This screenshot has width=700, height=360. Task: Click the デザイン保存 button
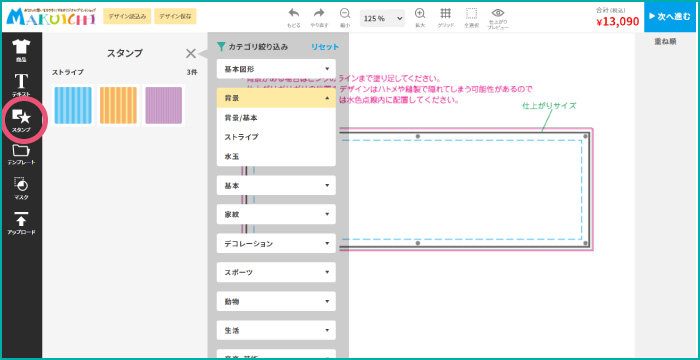pyautogui.click(x=175, y=16)
